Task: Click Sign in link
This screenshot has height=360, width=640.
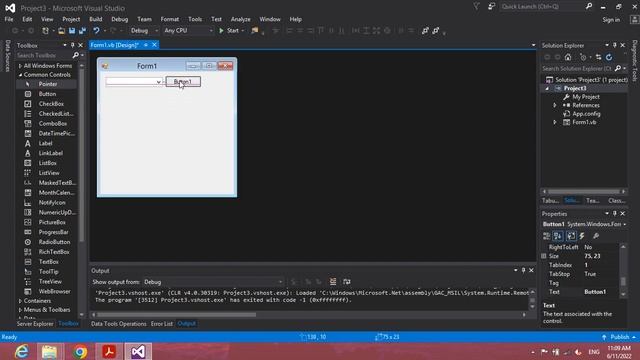Action: click(x=611, y=20)
